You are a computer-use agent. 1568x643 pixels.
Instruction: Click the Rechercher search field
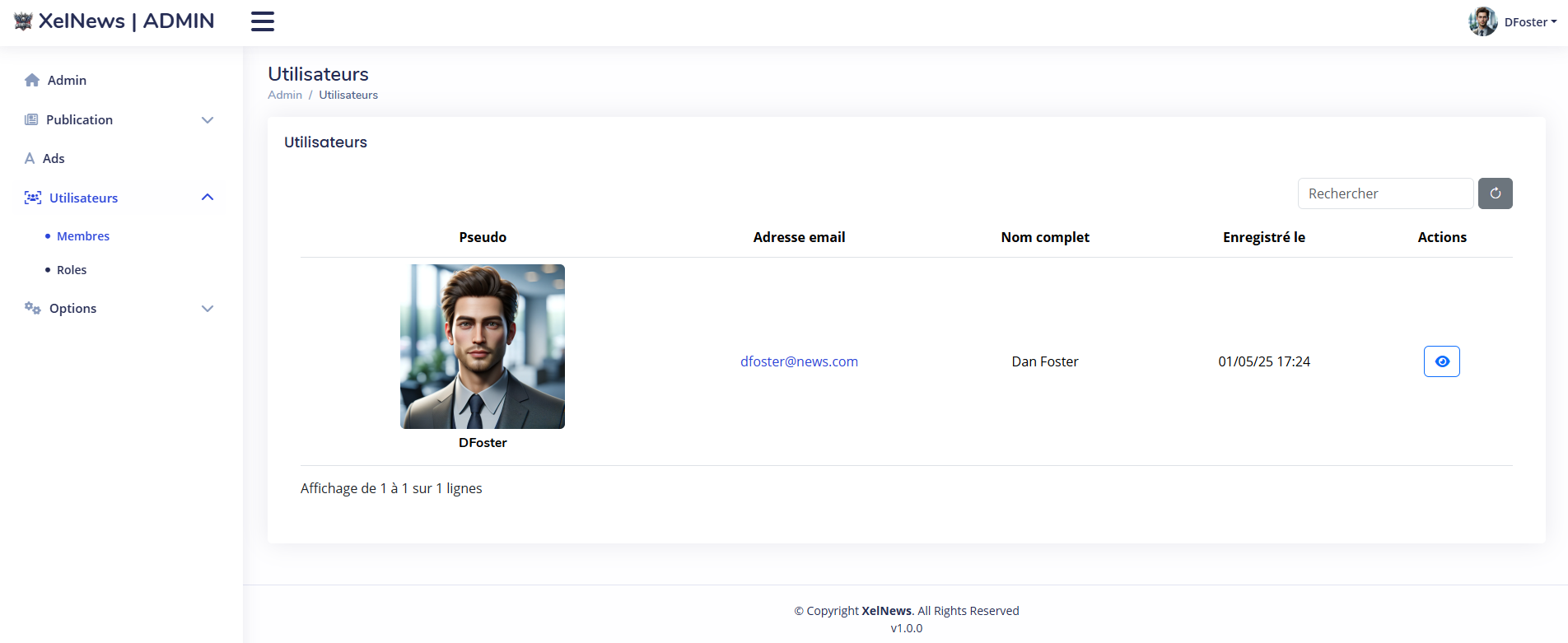(x=1385, y=193)
